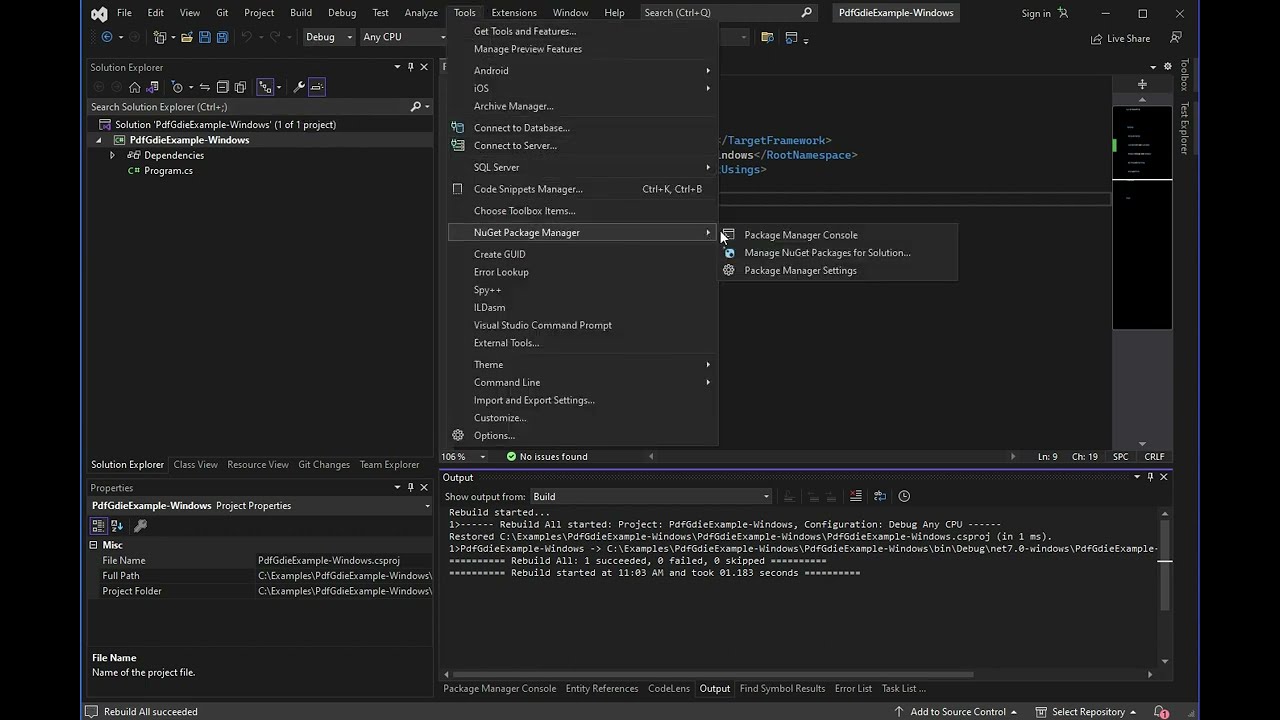Pin the Solution Explorer panel
Viewport: 1280px width, 720px height.
(x=410, y=67)
